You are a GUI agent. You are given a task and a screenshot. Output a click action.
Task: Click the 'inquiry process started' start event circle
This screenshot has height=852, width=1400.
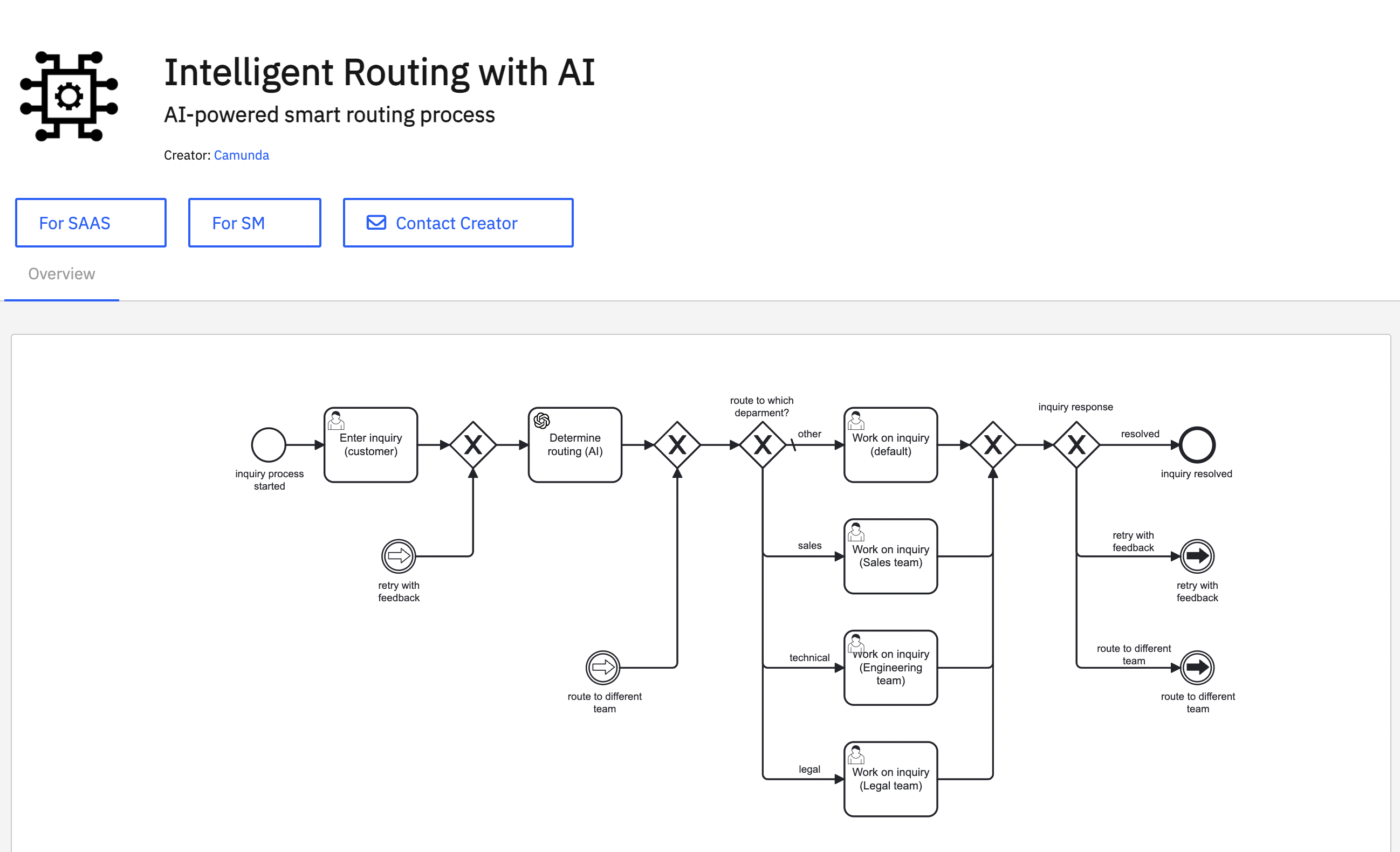pyautogui.click(x=268, y=445)
